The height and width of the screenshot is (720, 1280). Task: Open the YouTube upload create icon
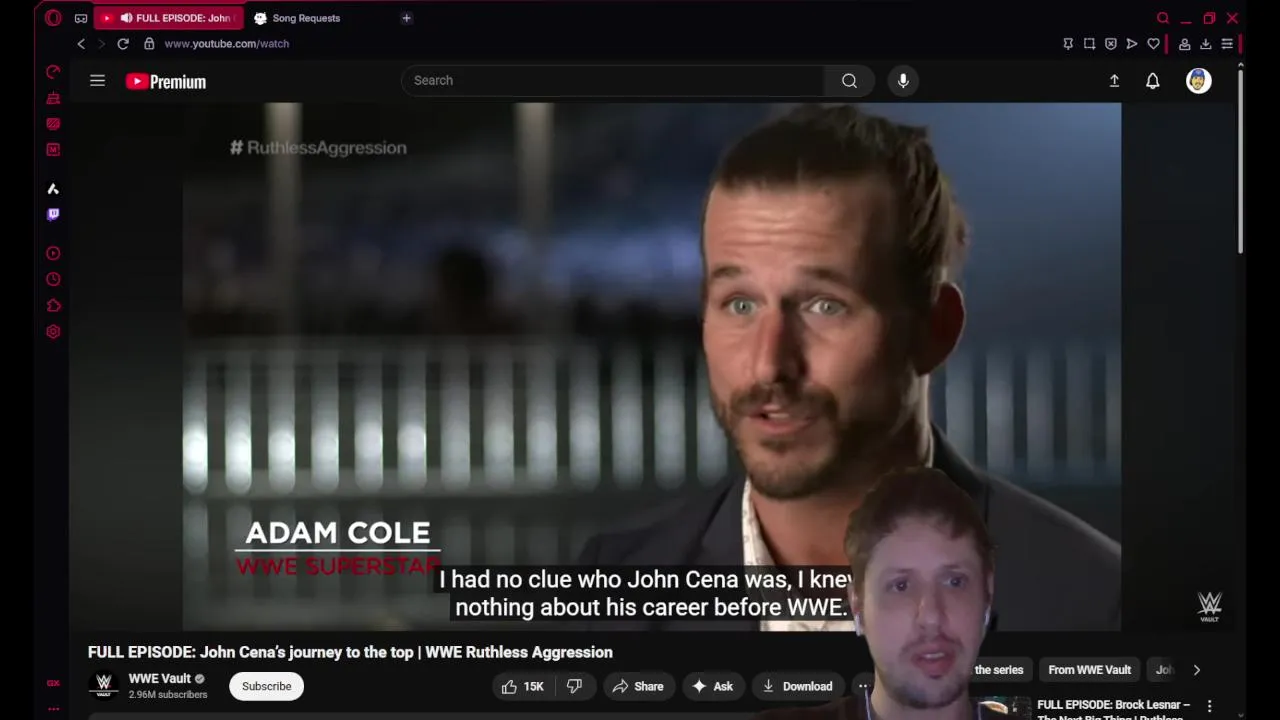coord(1114,81)
